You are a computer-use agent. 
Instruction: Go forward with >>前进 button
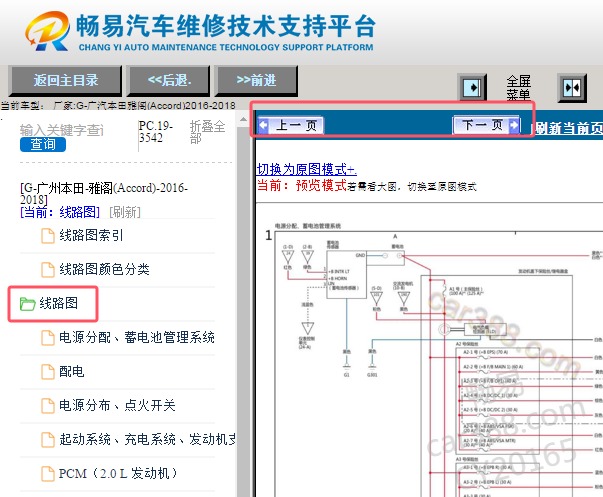[x=256, y=80]
